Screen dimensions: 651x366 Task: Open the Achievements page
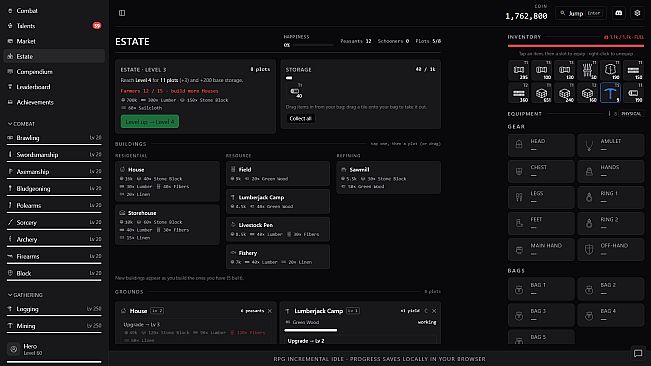point(54,102)
